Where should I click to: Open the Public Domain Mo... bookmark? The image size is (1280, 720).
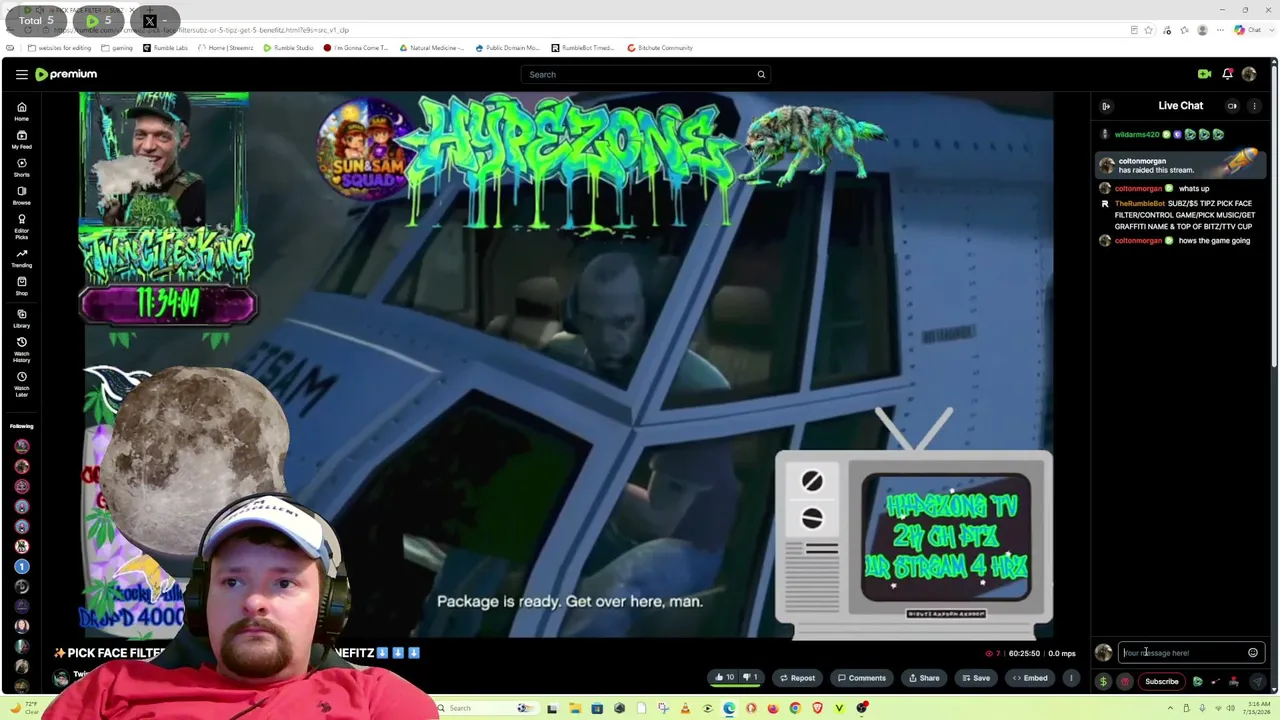pyautogui.click(x=508, y=48)
